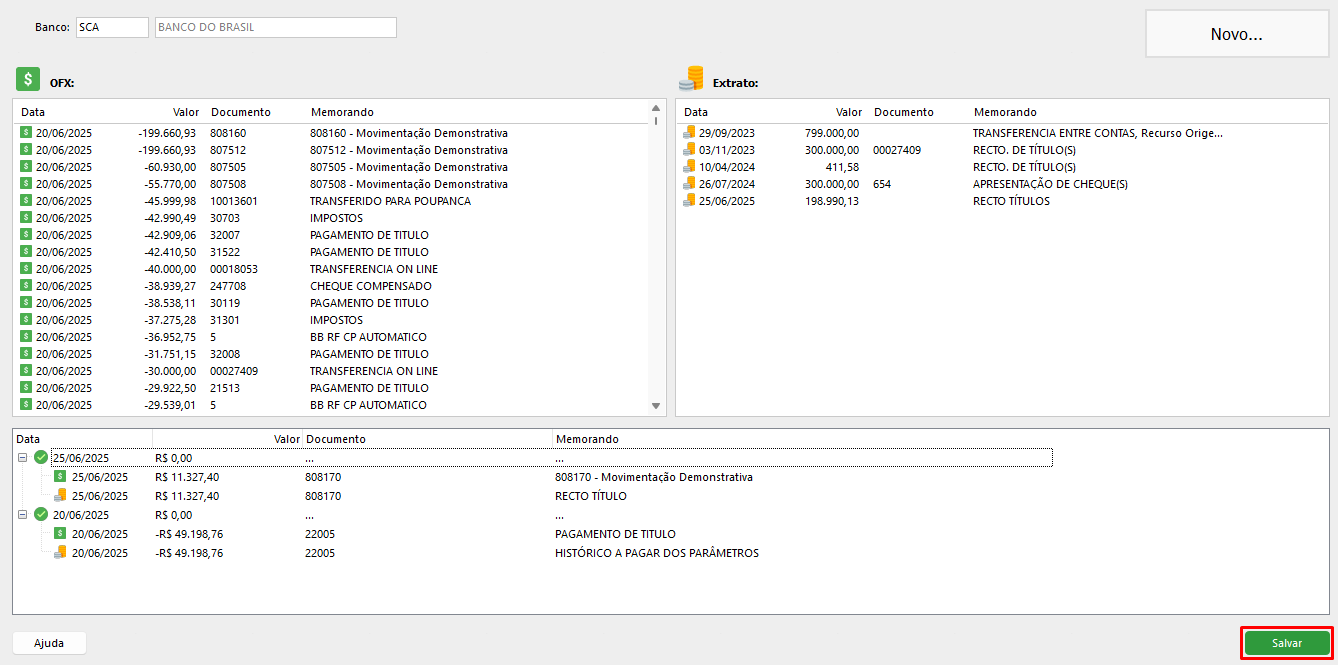
Task: Click dollar icon of 22005 PAGAMENTO DE TITULO row
Action: [x=60, y=533]
